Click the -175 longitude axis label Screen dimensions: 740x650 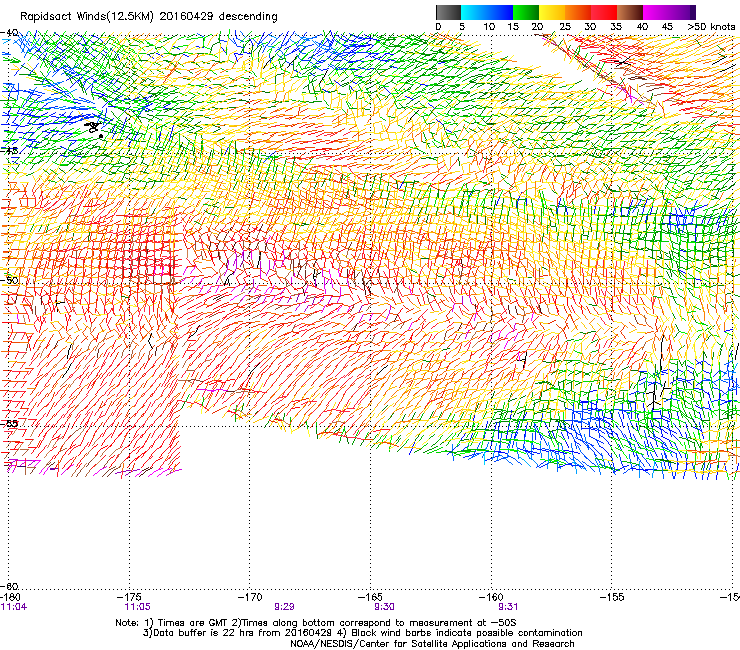pyautogui.click(x=129, y=597)
